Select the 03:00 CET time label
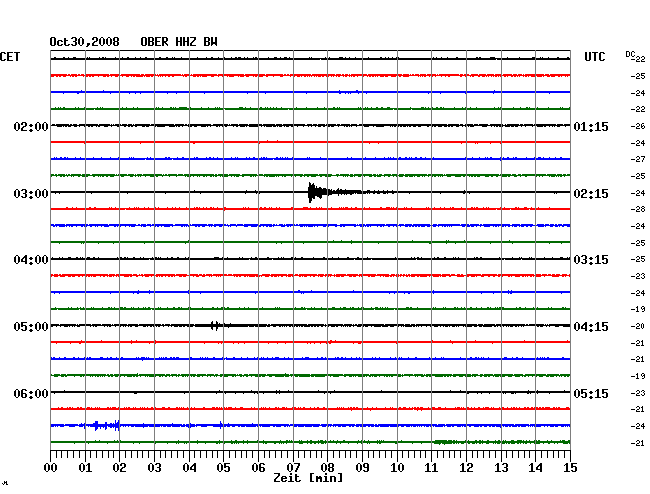This screenshot has height=494, width=650. [31, 194]
